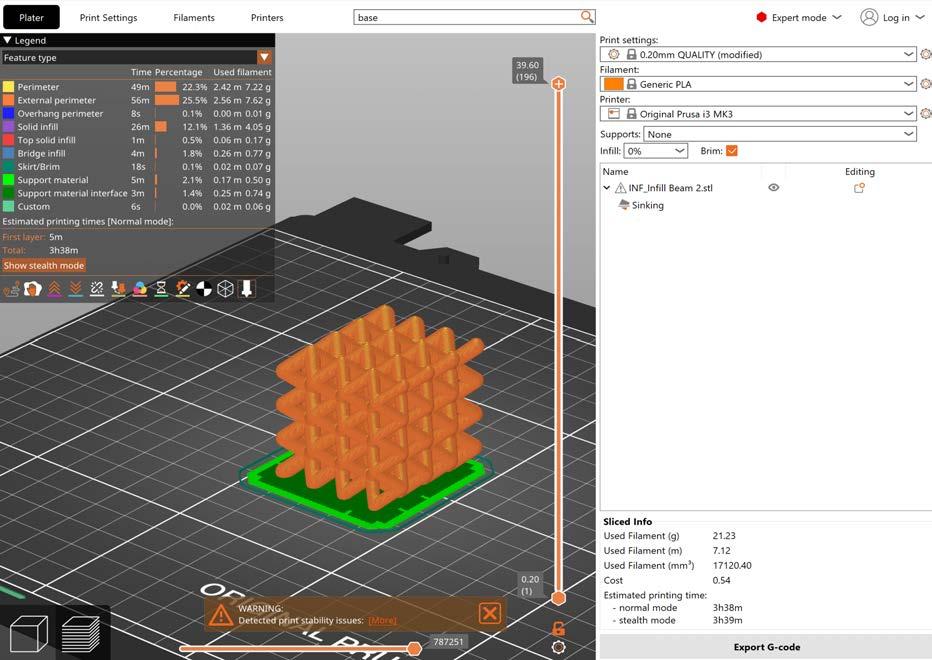Screen dimensions: 932x660
Task: Click the Export G-code button
Action: [766, 647]
